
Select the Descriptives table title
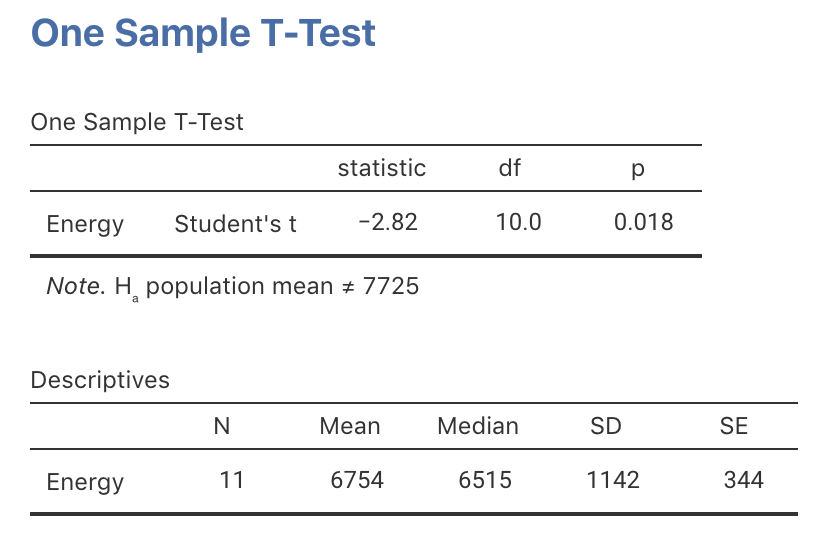point(100,380)
